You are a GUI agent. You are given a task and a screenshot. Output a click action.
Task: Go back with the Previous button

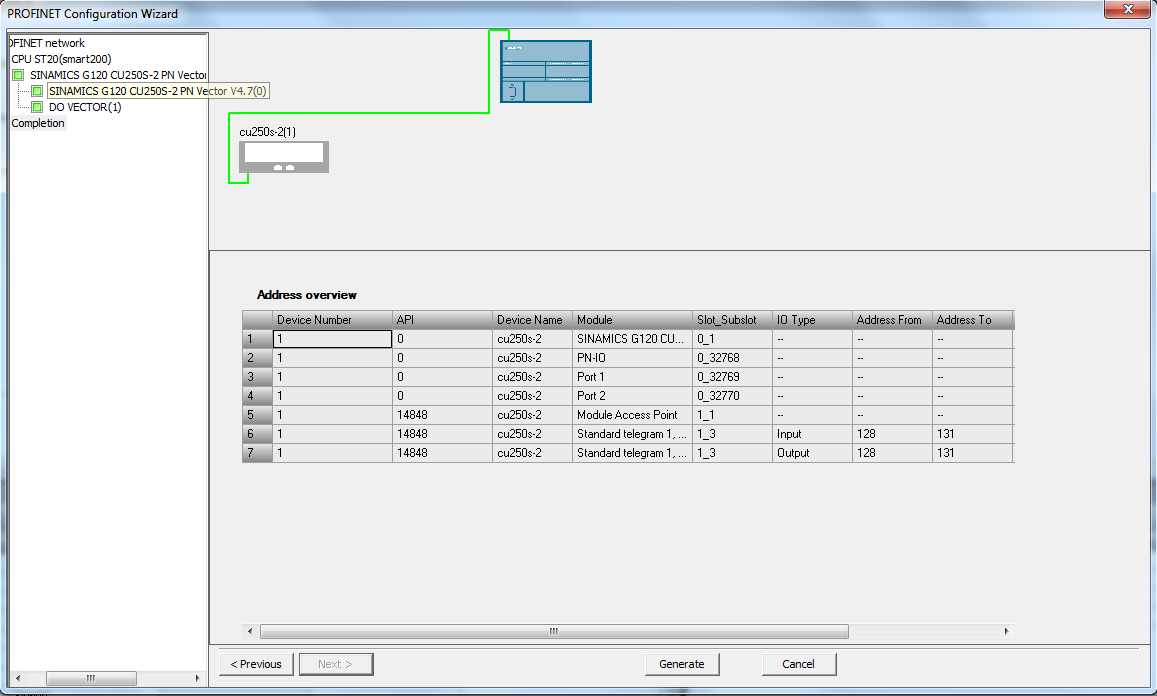click(256, 664)
